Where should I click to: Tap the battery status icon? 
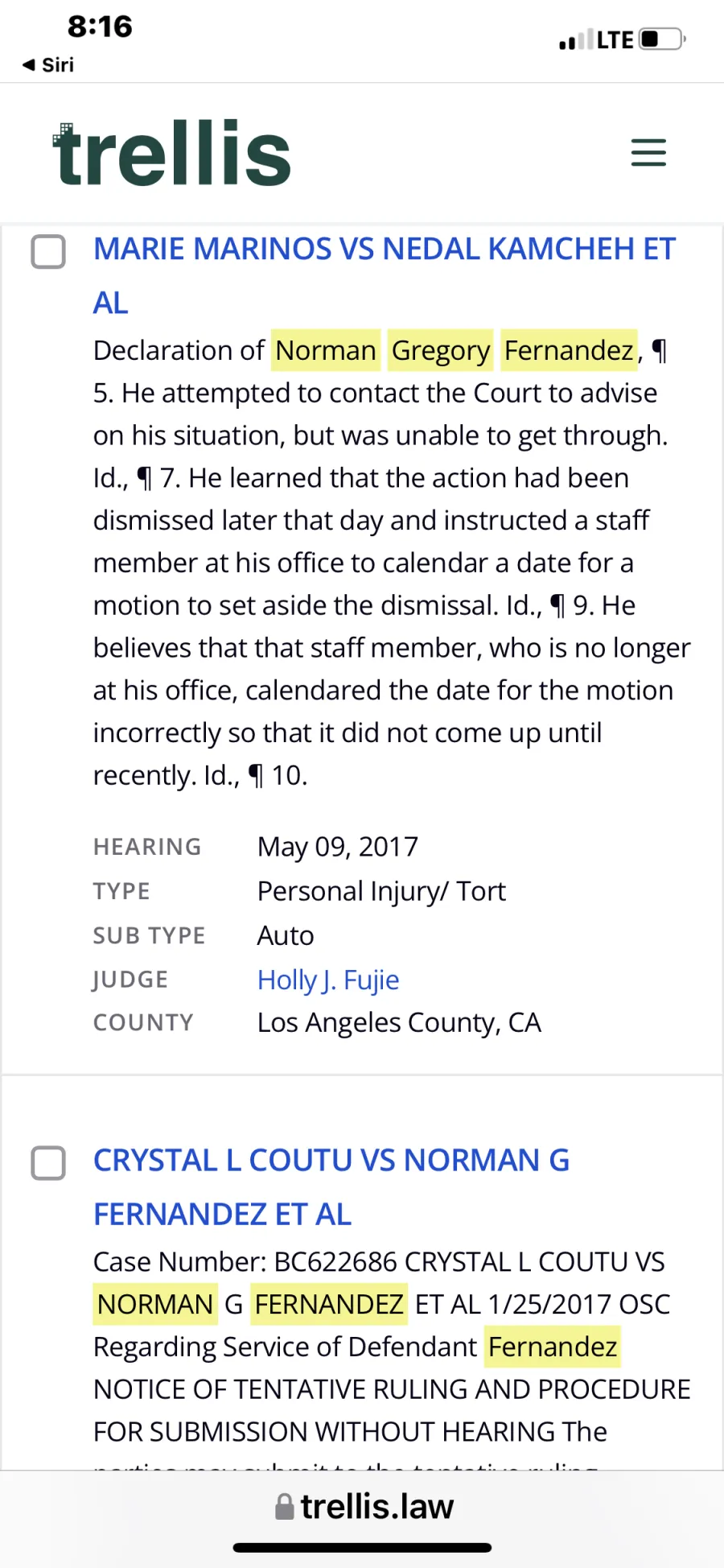661,39
